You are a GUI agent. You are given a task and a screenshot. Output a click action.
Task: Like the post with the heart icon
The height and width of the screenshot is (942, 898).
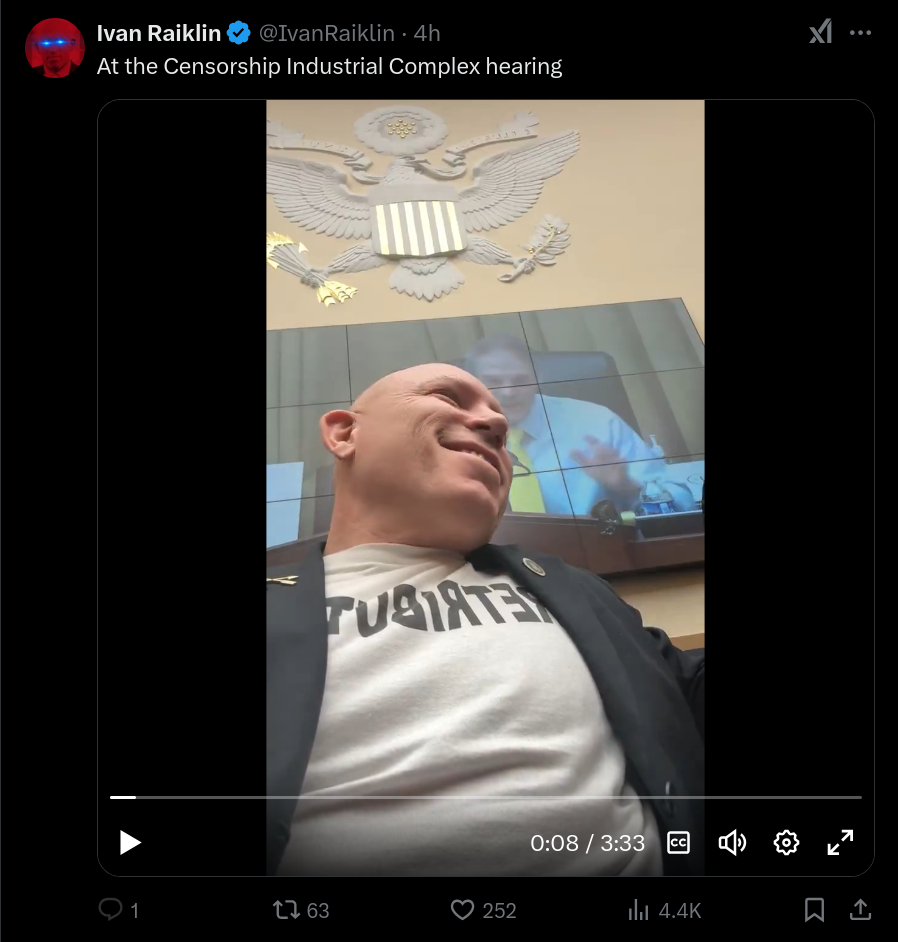click(x=484, y=910)
